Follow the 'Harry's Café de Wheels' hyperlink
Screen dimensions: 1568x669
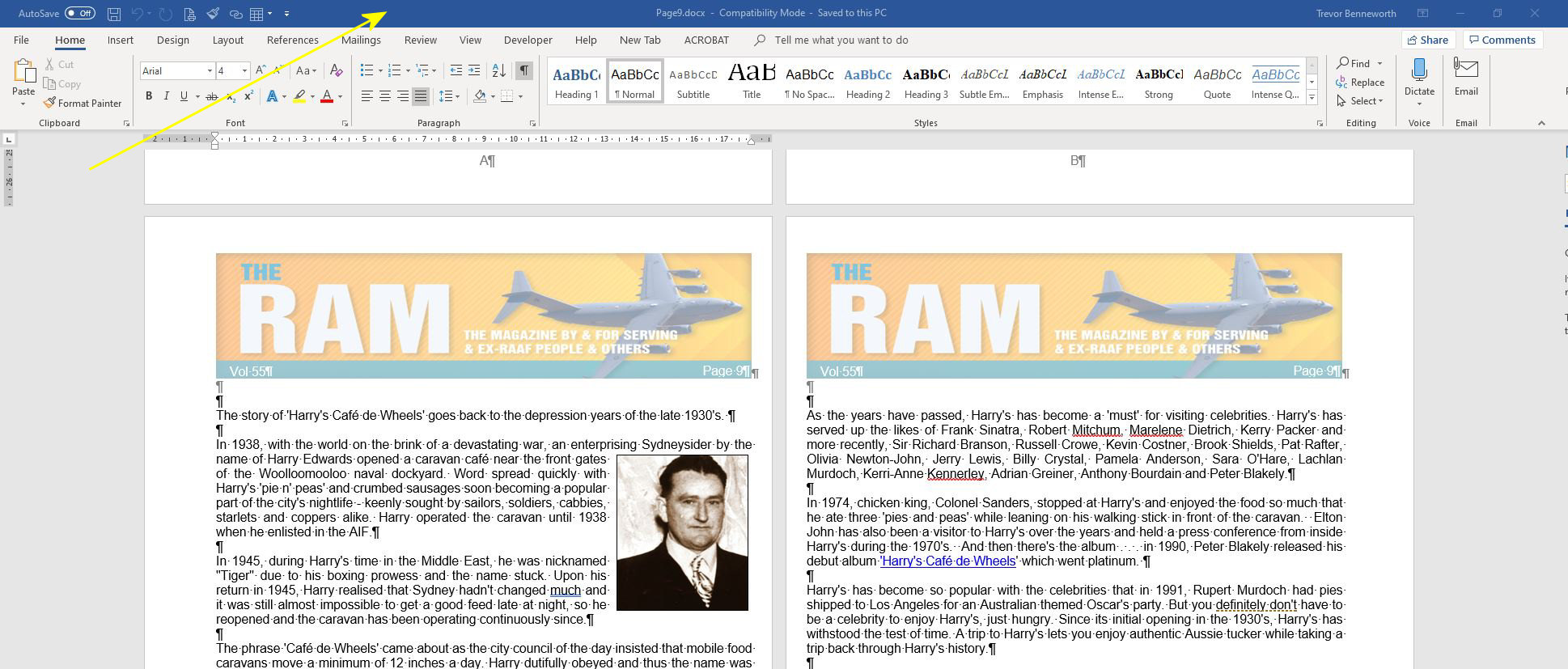click(x=947, y=561)
